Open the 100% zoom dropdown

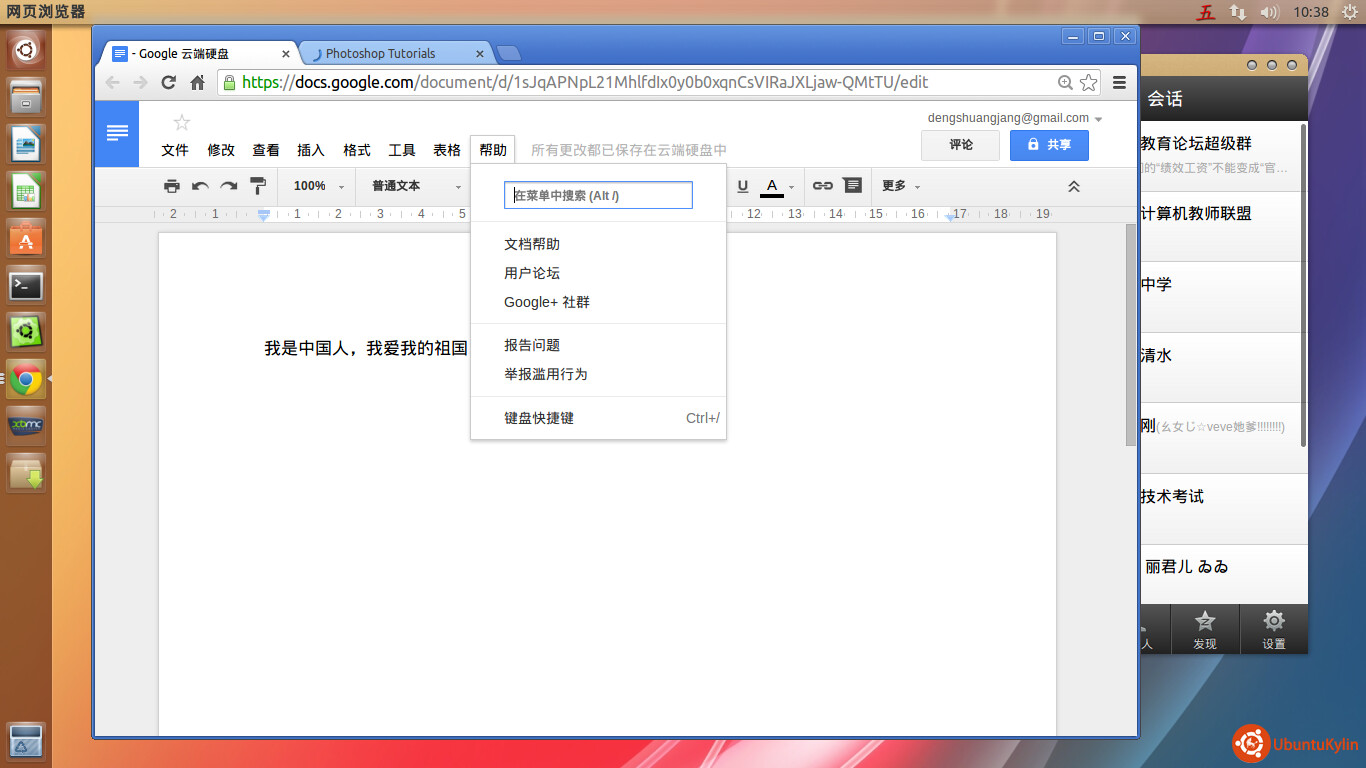tap(316, 186)
